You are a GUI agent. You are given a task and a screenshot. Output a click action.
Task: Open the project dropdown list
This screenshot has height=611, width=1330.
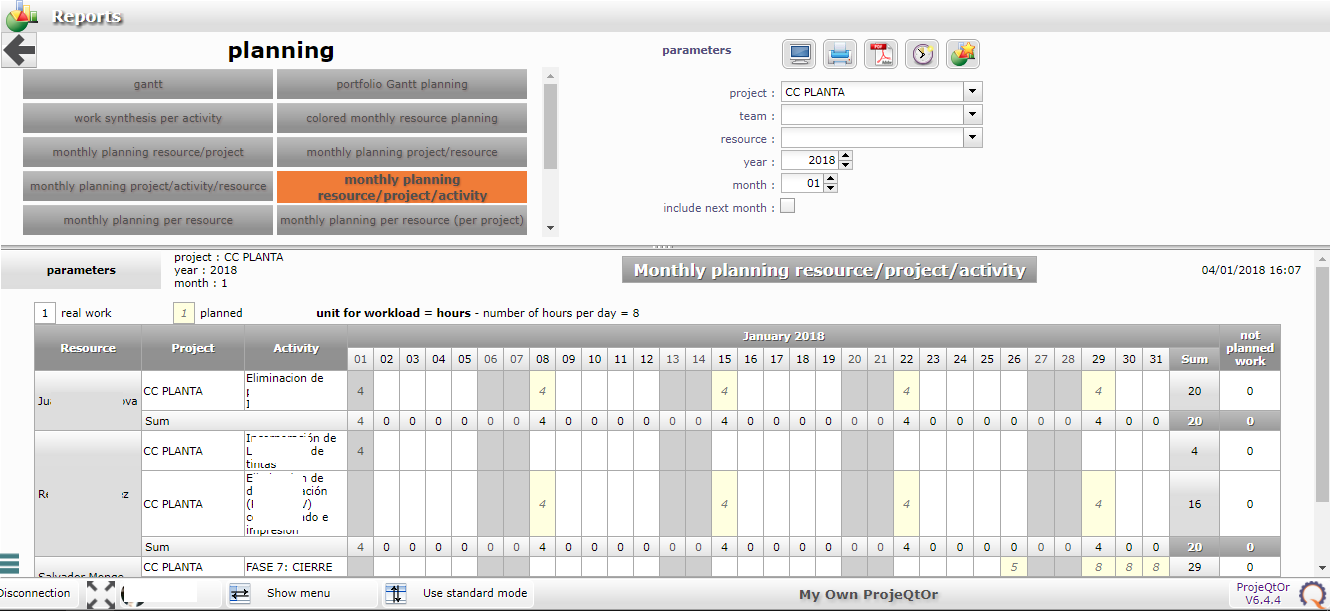973,92
